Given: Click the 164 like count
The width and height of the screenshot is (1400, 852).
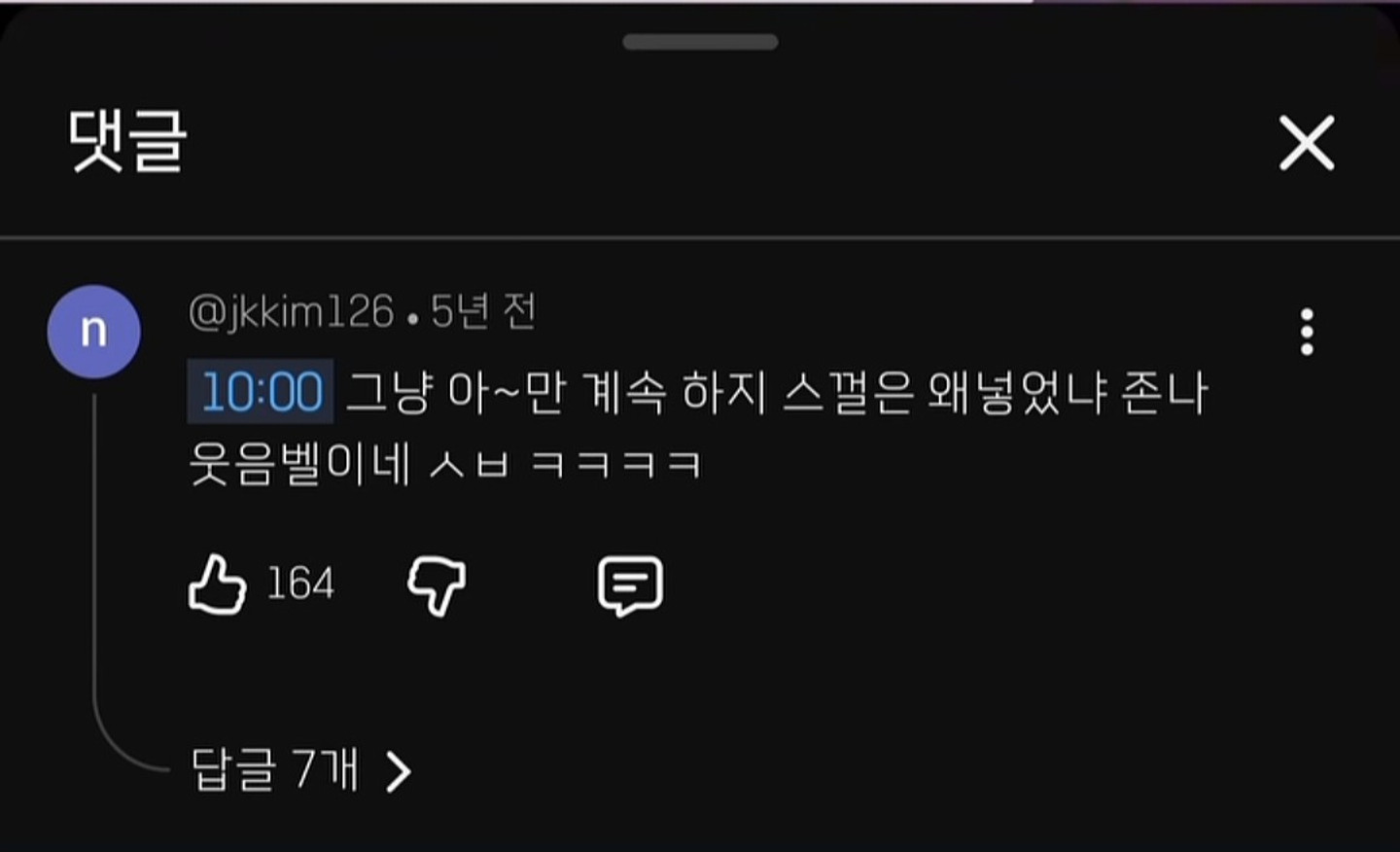Looking at the screenshot, I should point(300,584).
